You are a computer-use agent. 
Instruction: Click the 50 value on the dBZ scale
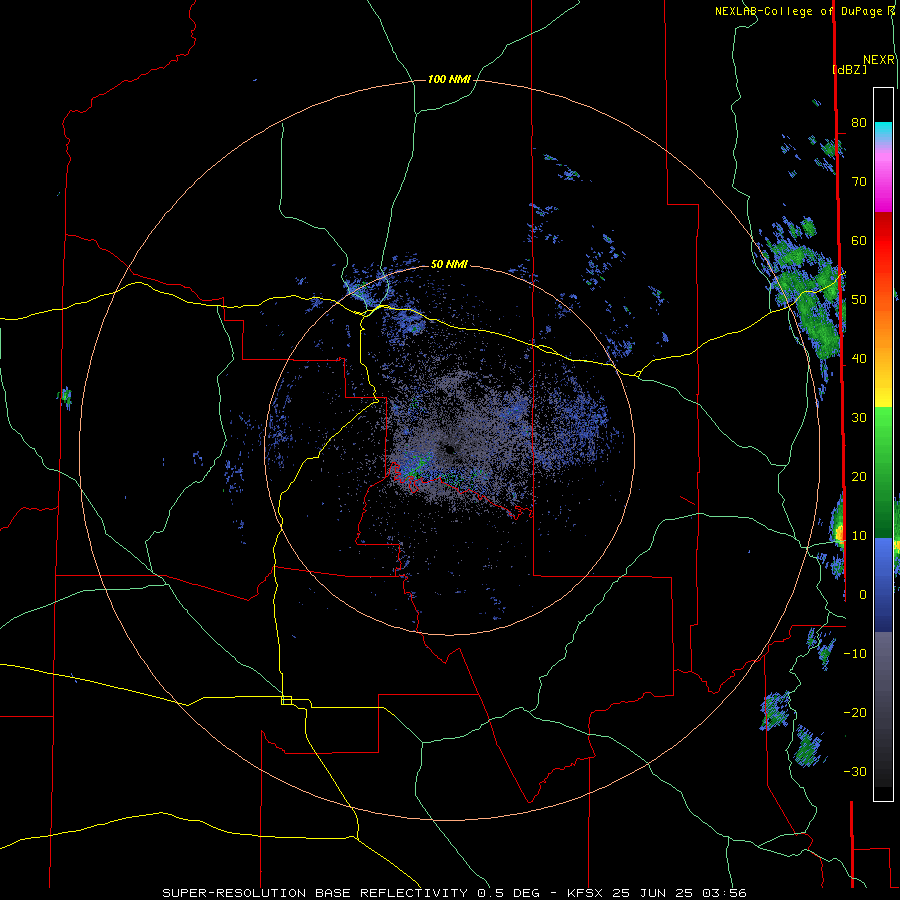pyautogui.click(x=859, y=300)
